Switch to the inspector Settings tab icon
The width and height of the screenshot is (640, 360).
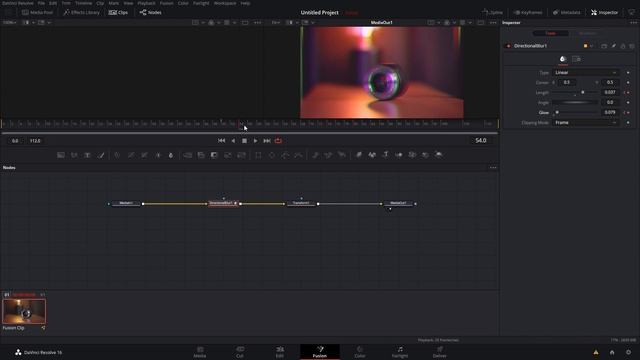576,59
